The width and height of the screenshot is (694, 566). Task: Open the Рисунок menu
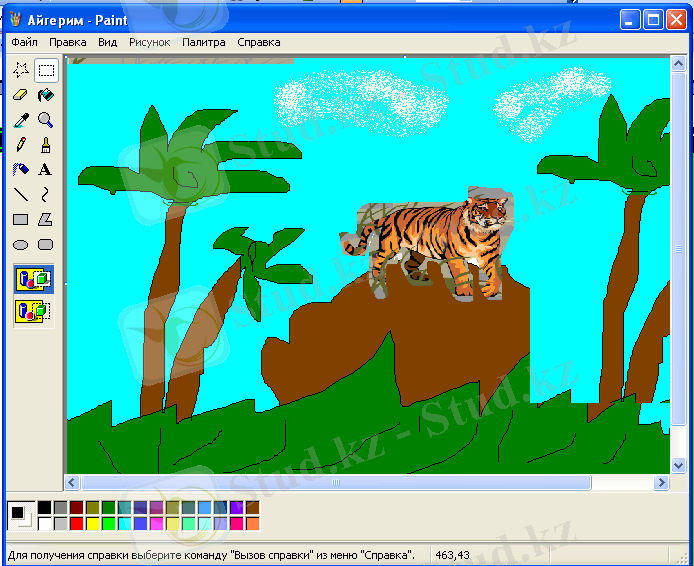(149, 42)
